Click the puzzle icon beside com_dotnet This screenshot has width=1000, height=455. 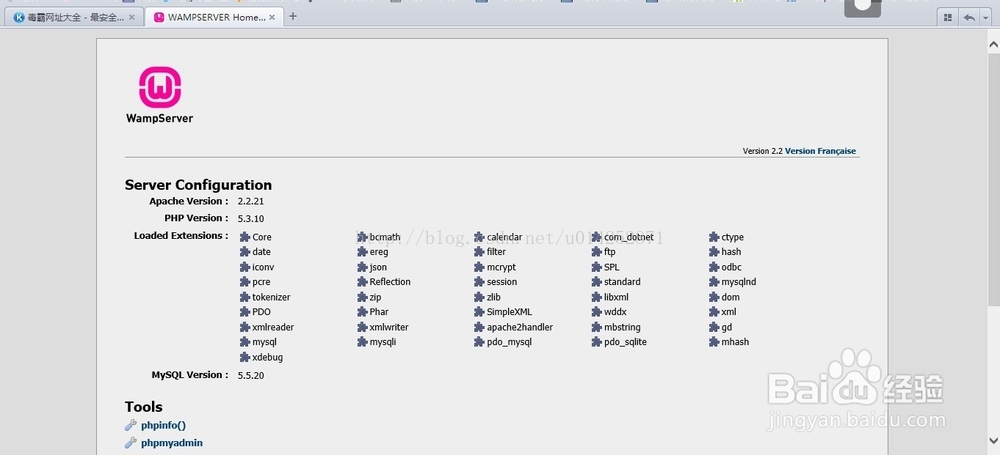pyautogui.click(x=597, y=237)
